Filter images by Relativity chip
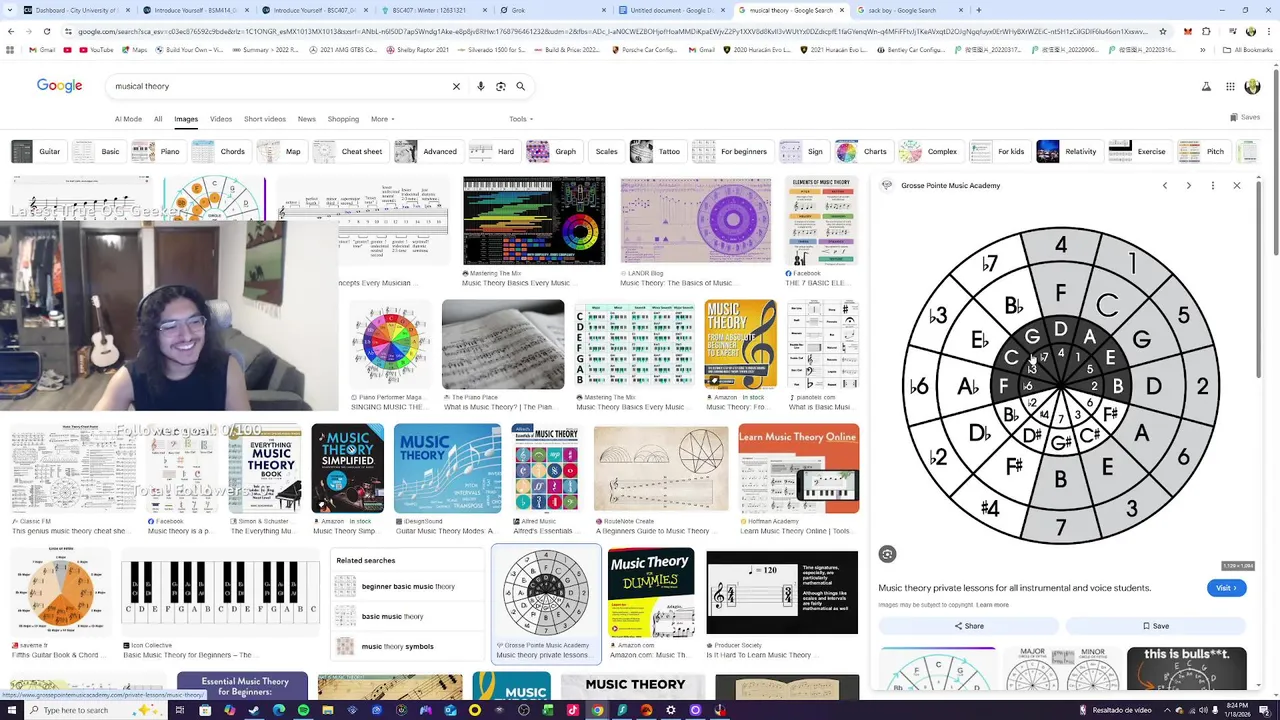This screenshot has width=1280, height=720. (1068, 152)
